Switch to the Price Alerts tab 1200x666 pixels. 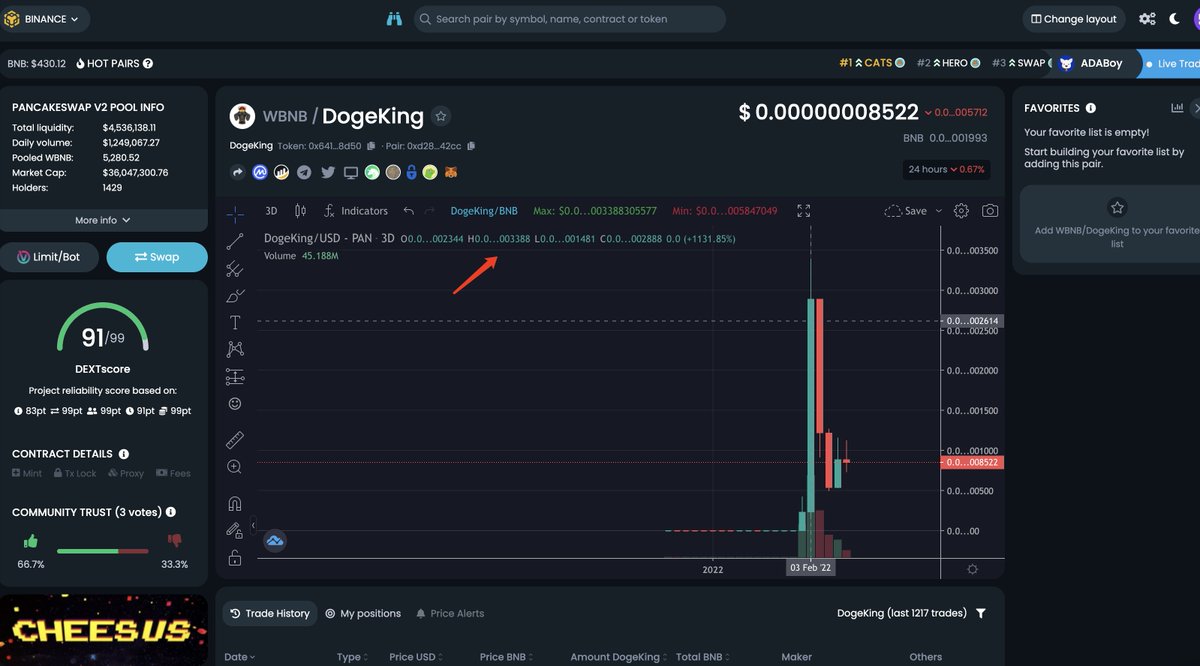[450, 613]
